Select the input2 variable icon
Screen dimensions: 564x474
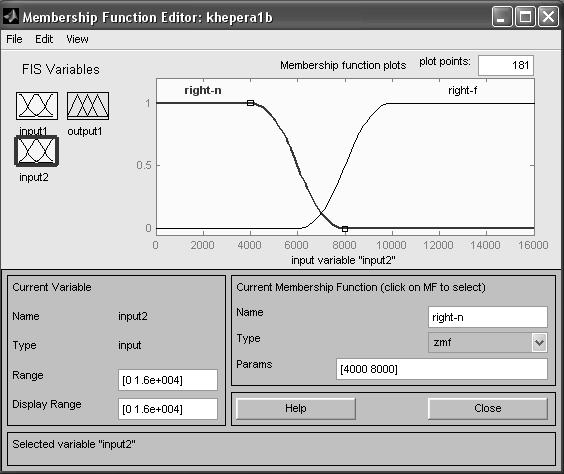pos(36,151)
